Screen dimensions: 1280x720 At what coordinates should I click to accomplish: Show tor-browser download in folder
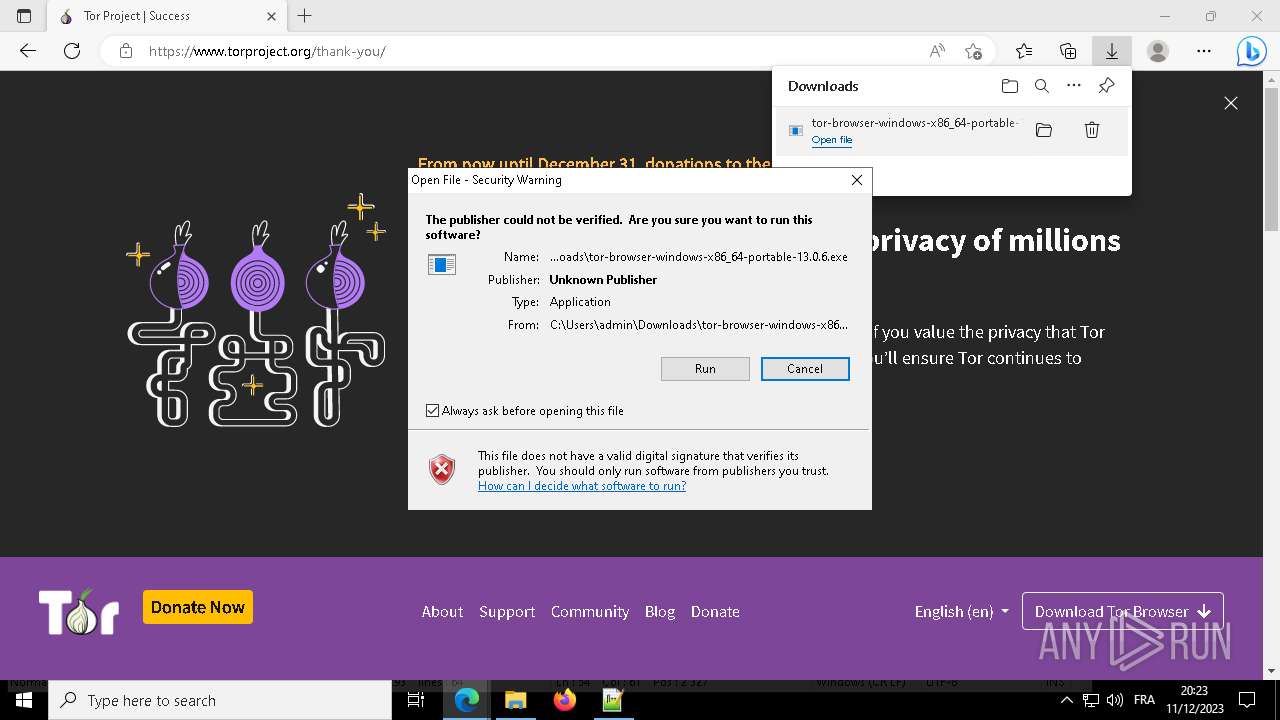point(1044,130)
